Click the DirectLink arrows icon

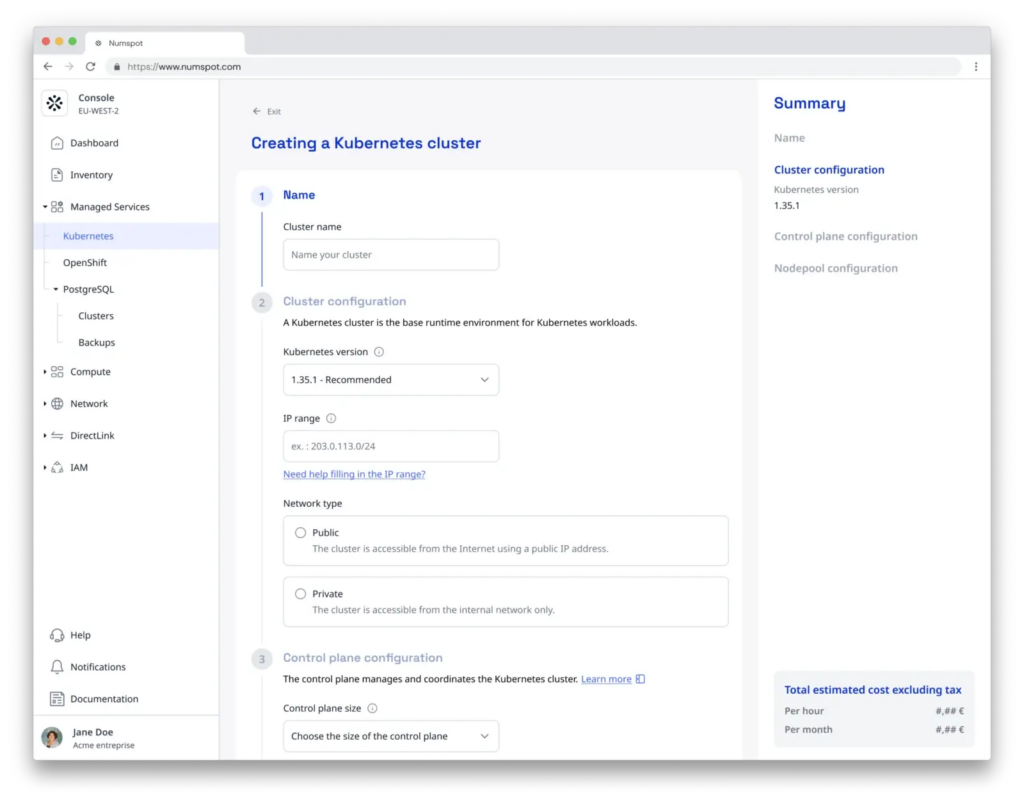click(x=57, y=436)
